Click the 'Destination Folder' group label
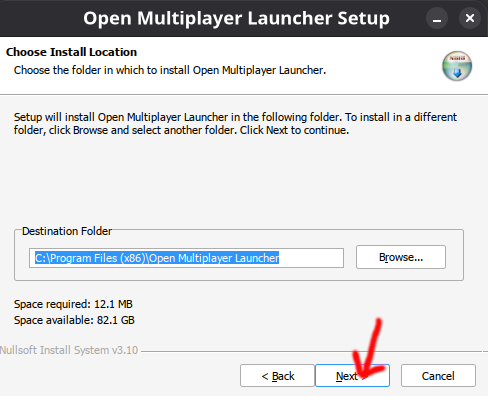488x396 pixels. (67, 231)
